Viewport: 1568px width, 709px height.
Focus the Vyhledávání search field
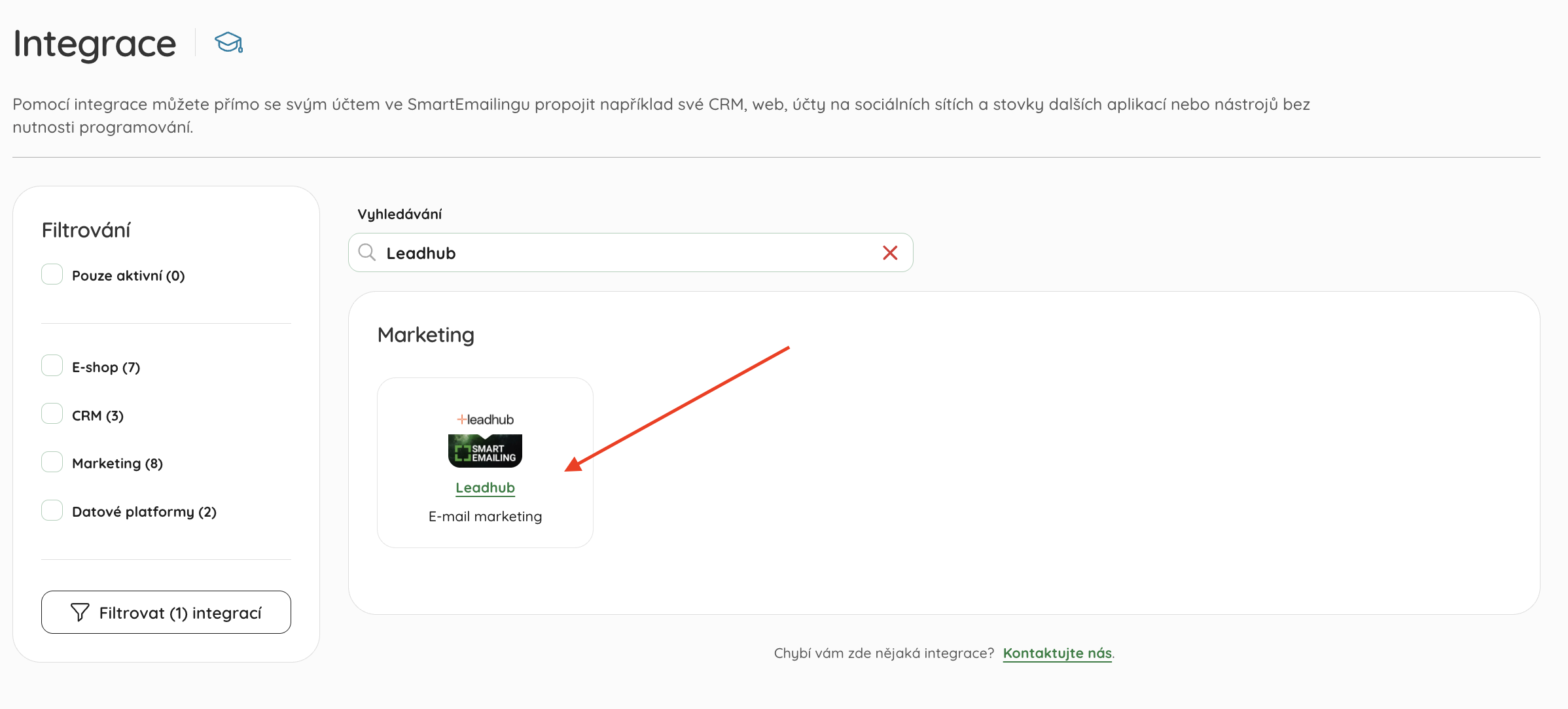(x=631, y=252)
